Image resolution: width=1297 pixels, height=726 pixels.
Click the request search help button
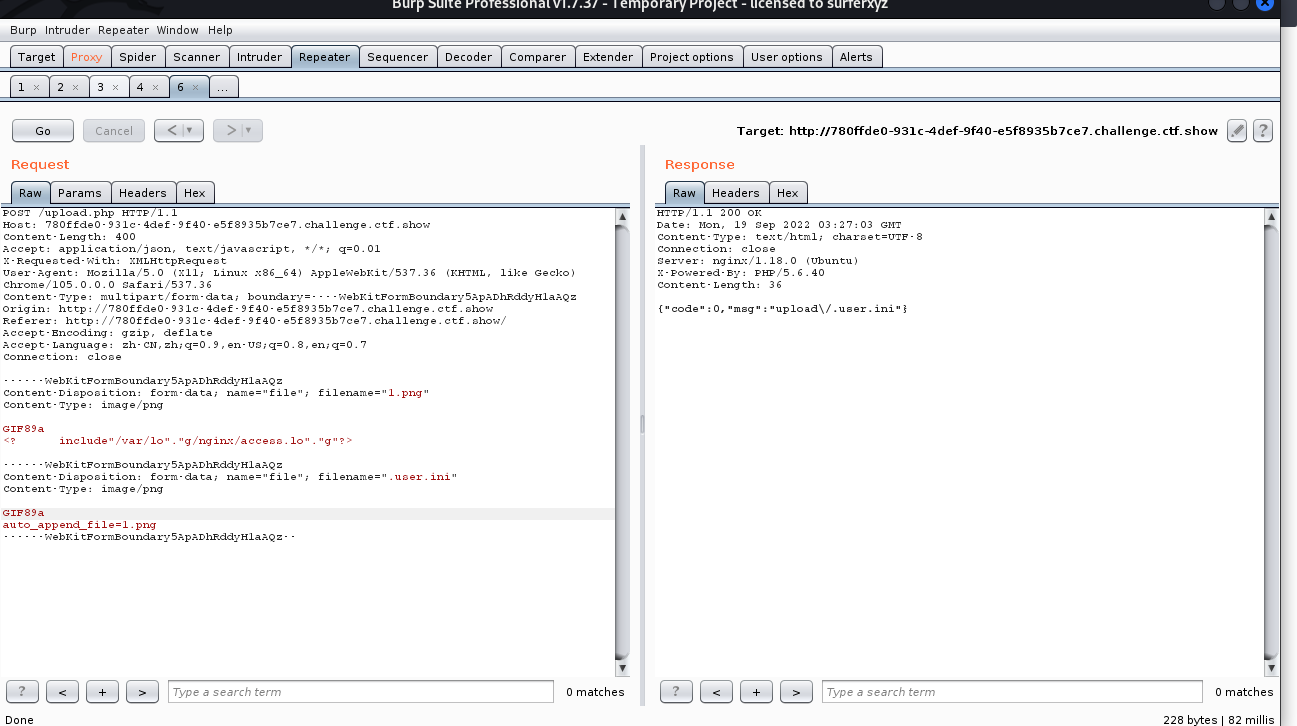[x=22, y=691]
